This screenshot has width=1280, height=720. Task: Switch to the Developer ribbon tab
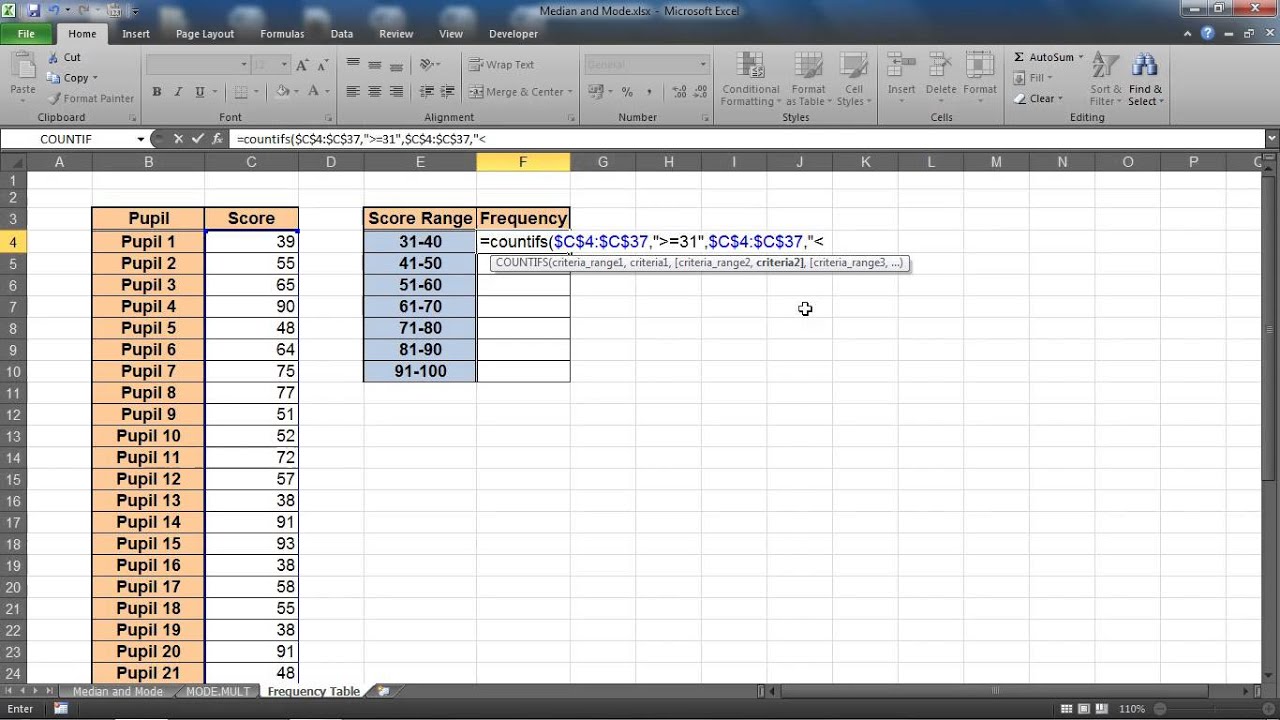[513, 33]
